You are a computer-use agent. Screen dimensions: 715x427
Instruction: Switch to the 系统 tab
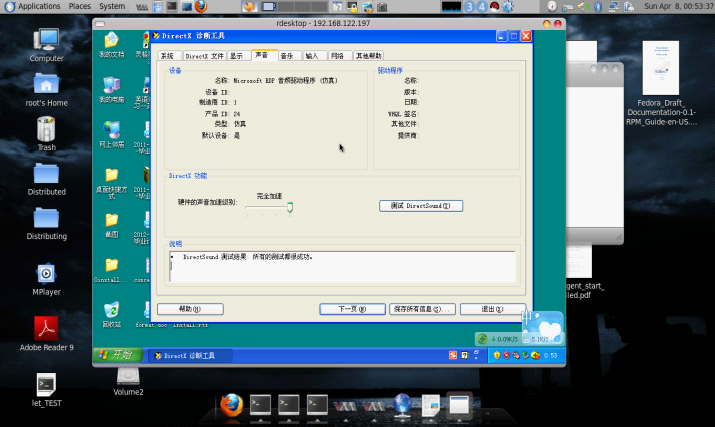click(x=168, y=56)
